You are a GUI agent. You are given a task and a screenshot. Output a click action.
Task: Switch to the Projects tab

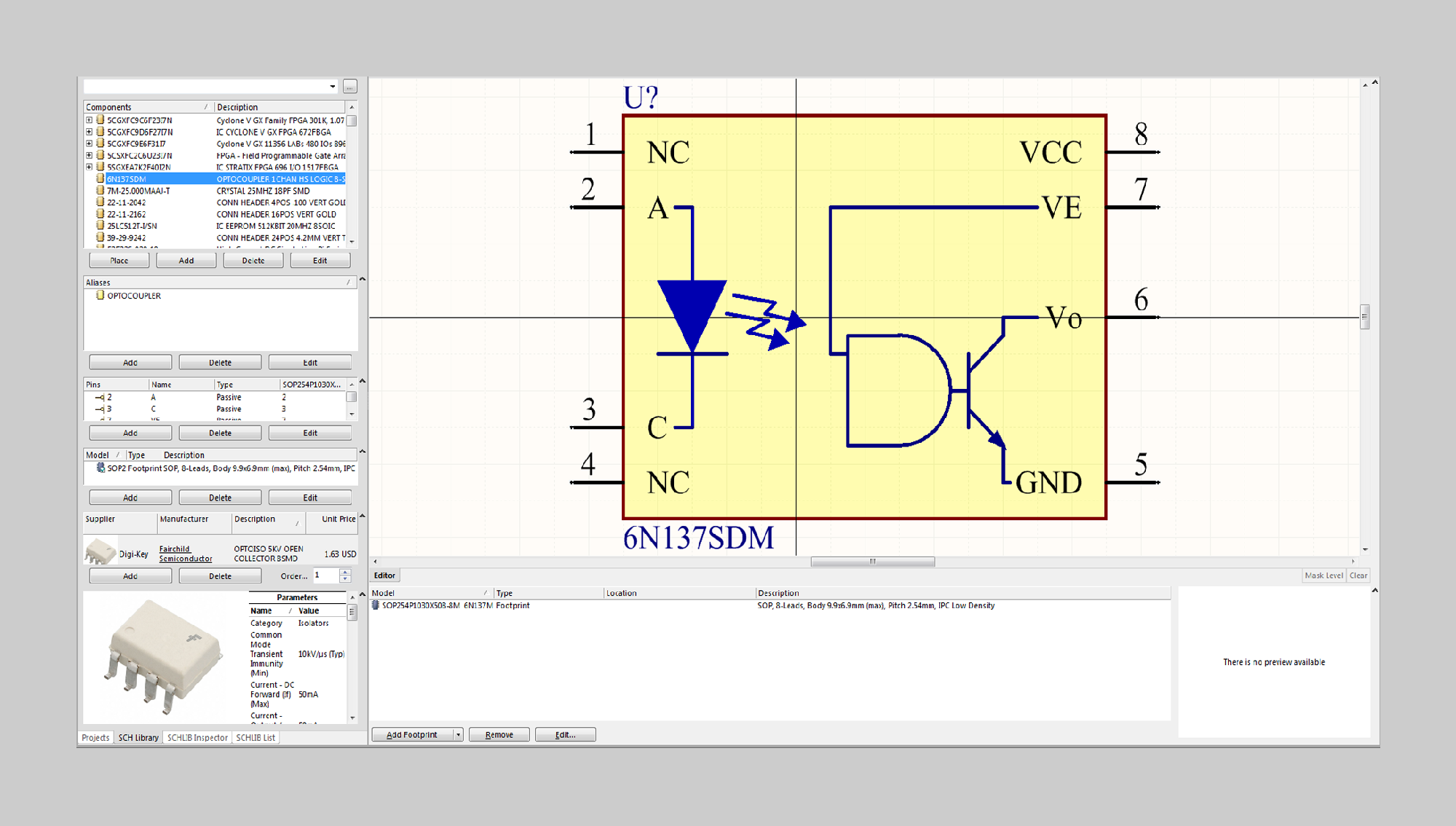pos(95,738)
